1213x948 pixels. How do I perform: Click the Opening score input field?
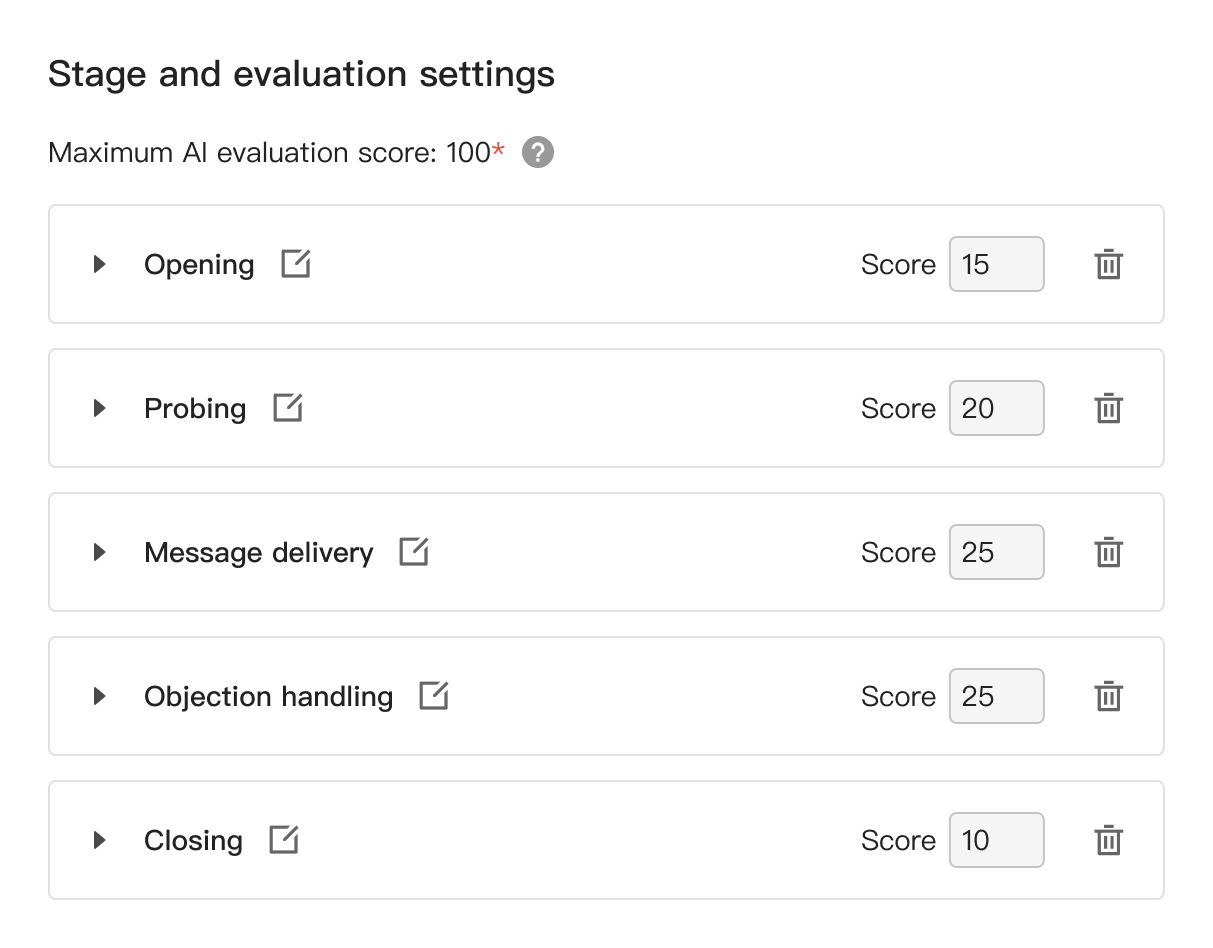[x=996, y=264]
